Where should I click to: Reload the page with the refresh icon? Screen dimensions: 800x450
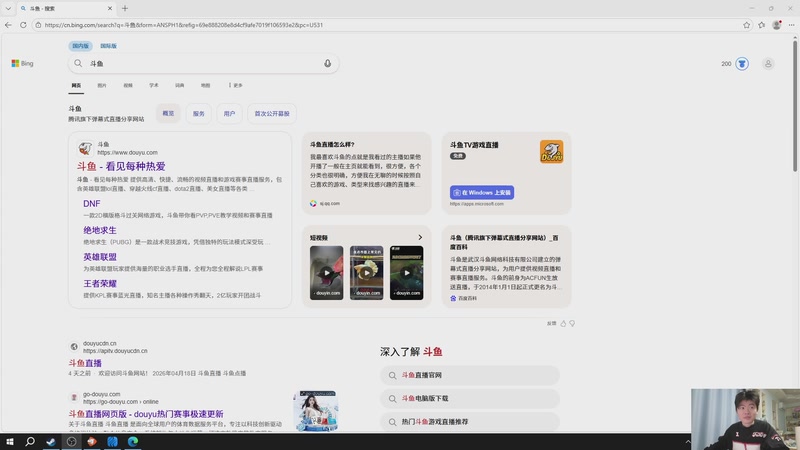point(23,24)
